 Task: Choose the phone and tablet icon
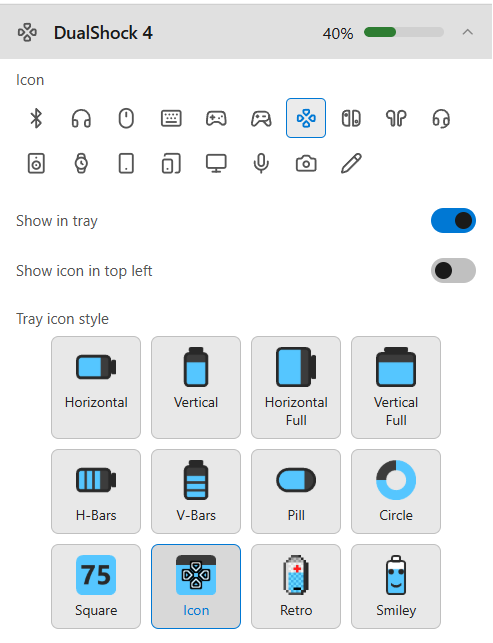click(x=171, y=164)
